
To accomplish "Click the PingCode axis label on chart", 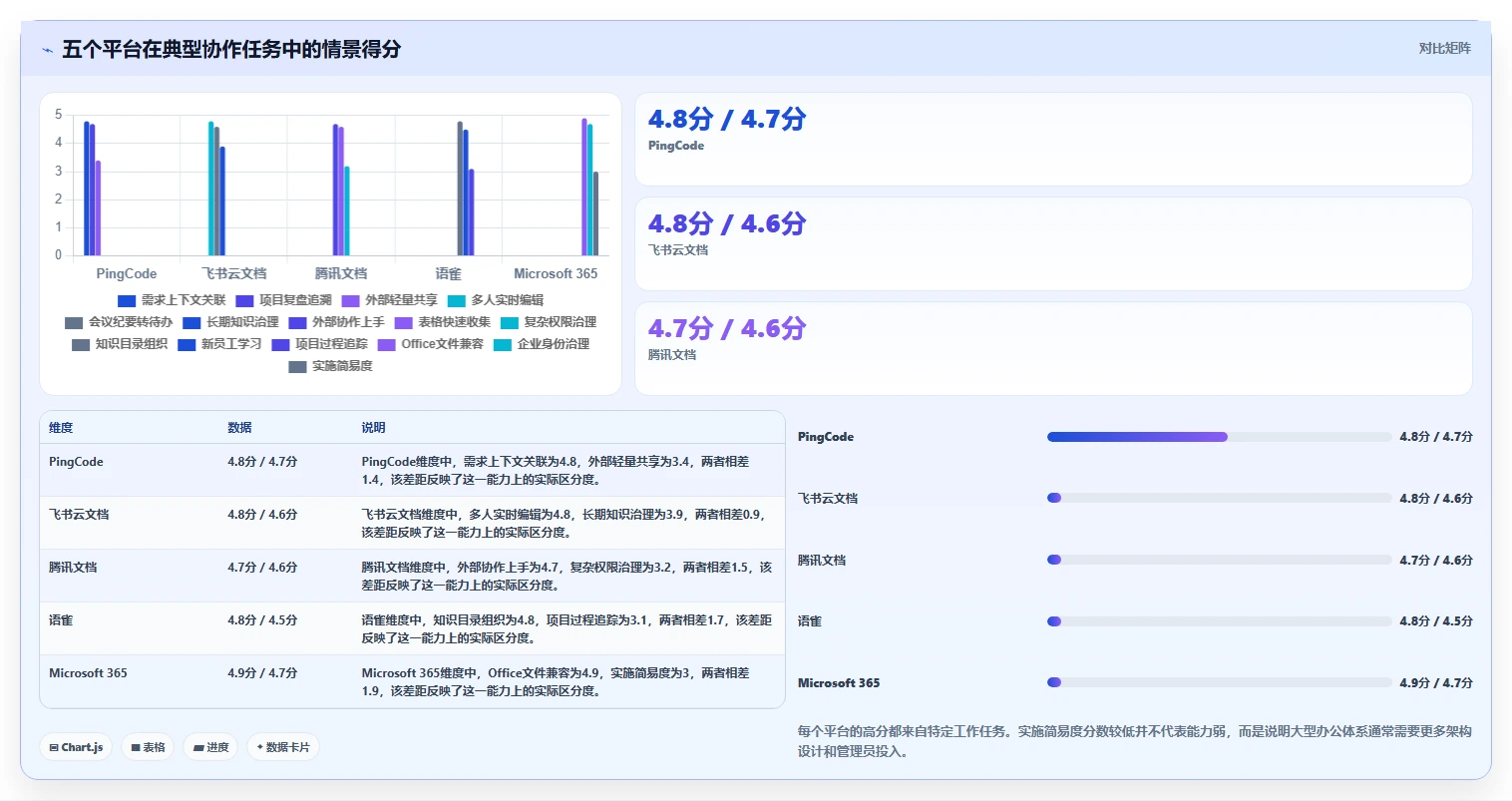I will tap(127, 273).
